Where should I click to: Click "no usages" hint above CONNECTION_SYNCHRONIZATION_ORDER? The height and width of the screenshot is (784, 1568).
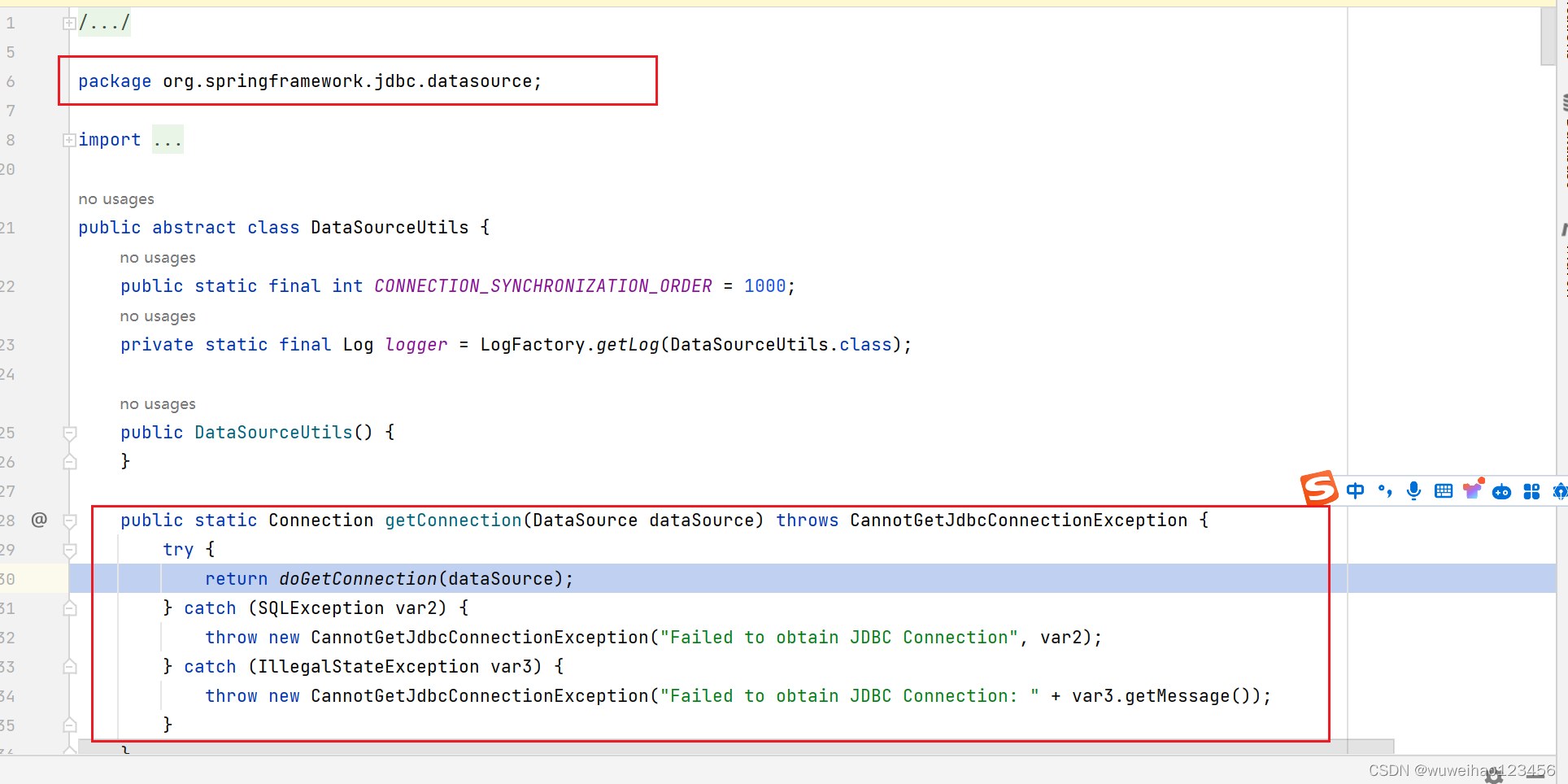point(158,258)
